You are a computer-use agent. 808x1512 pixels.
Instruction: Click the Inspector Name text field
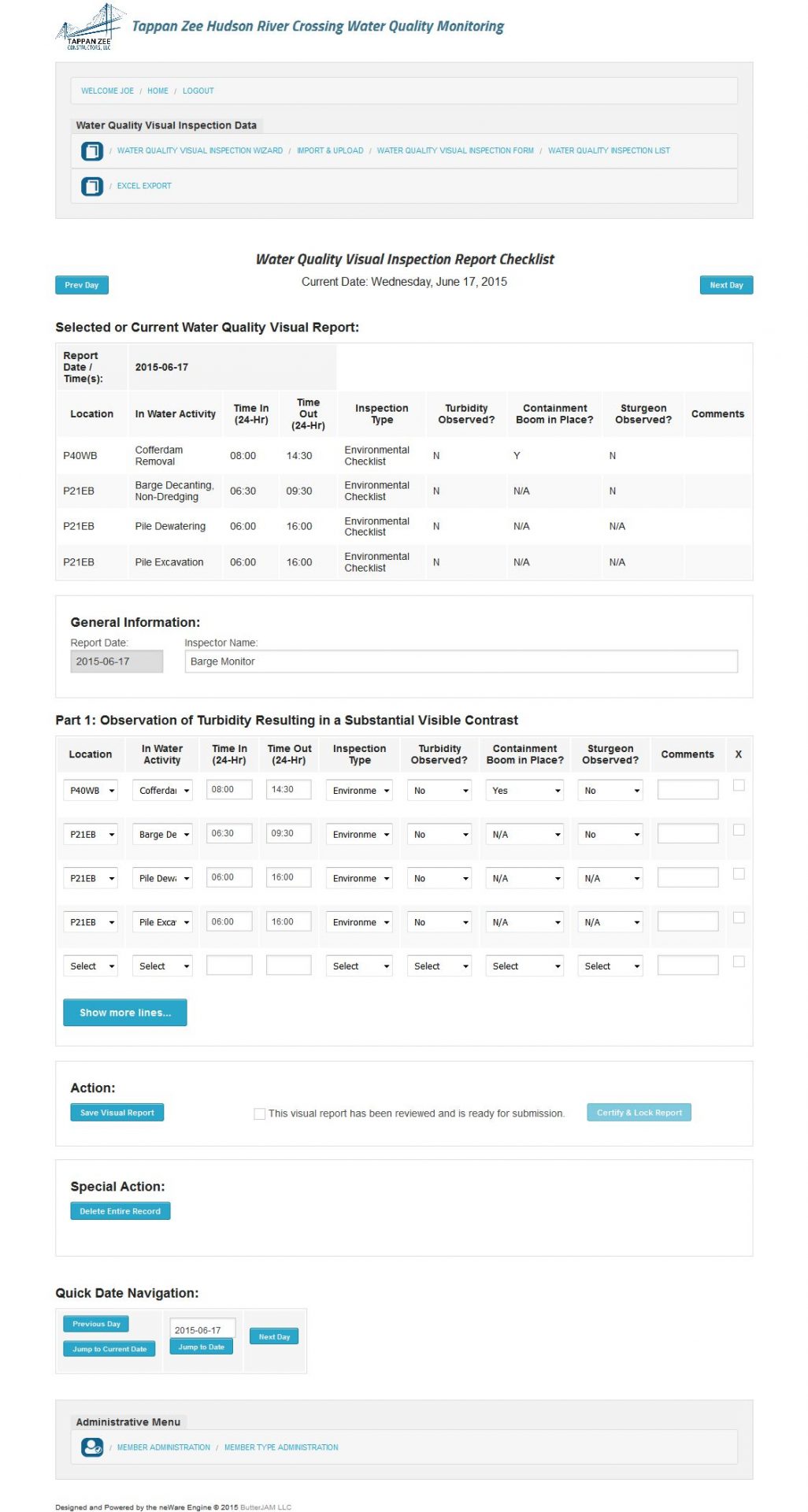pyautogui.click(x=461, y=661)
